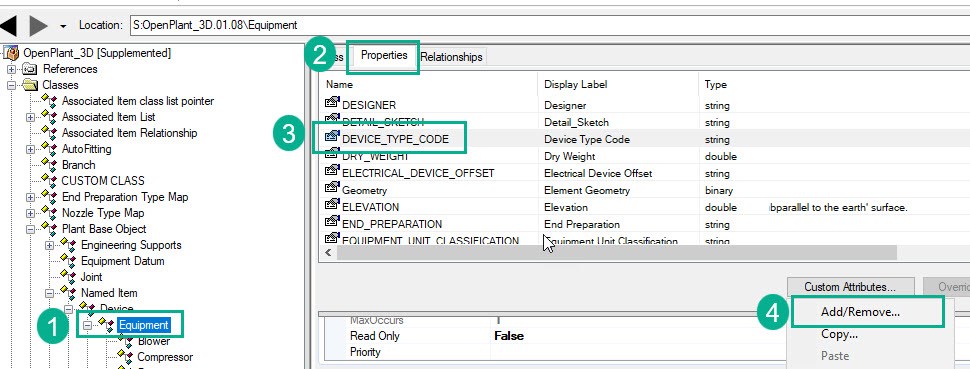Expand Nozzle Type Map node

point(30,214)
